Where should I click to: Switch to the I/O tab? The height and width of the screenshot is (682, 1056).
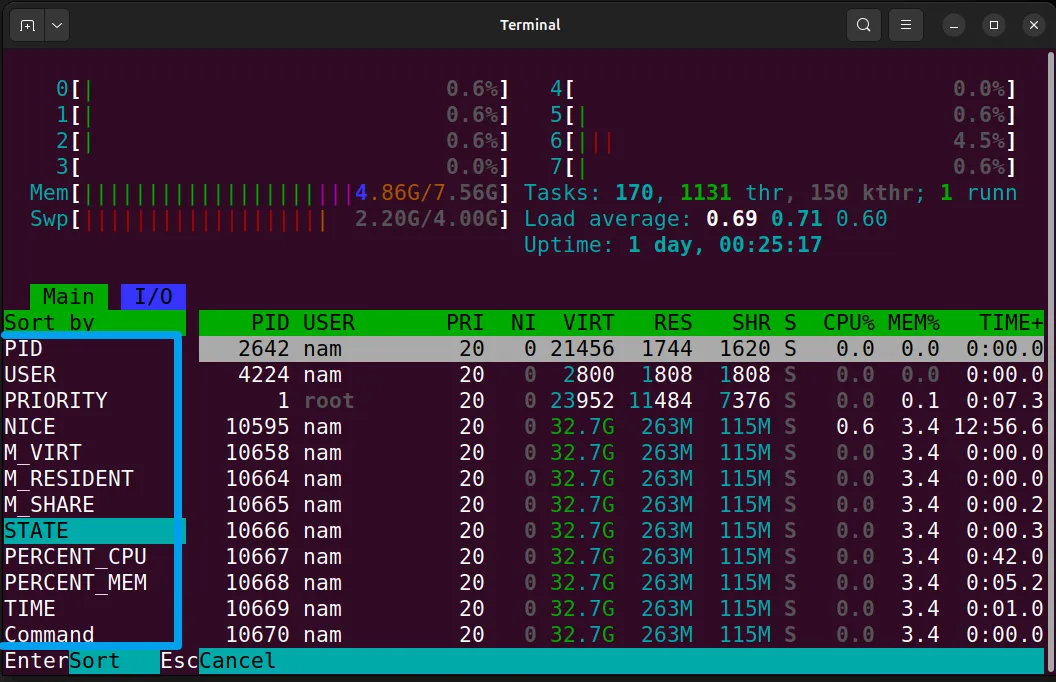pyautogui.click(x=154, y=296)
